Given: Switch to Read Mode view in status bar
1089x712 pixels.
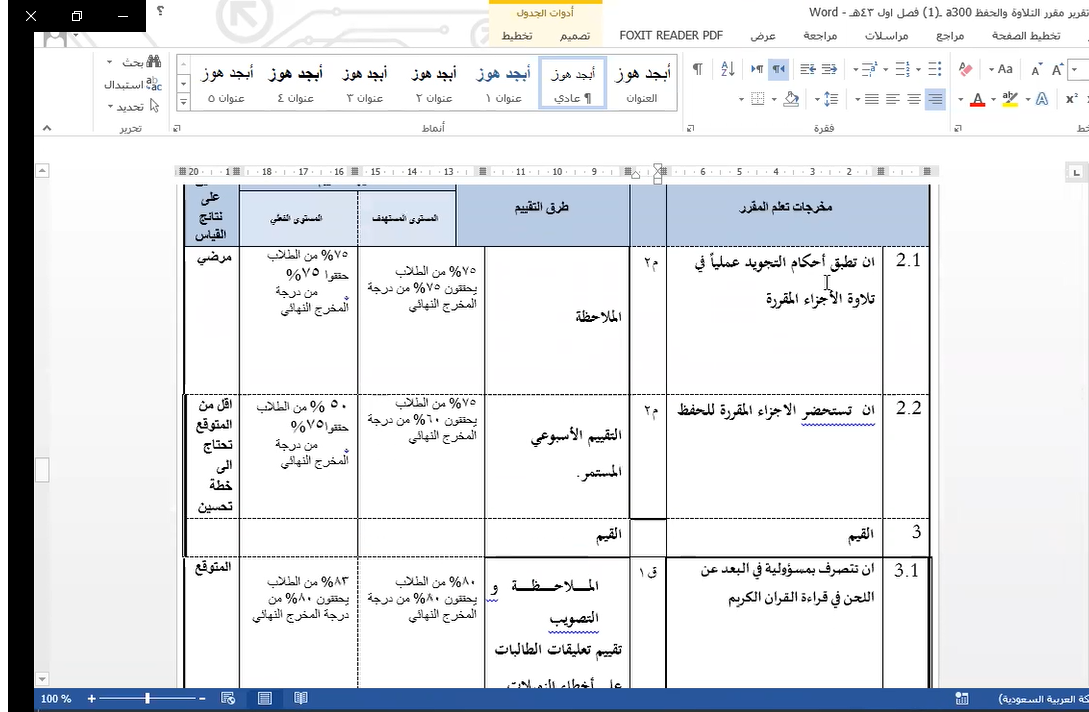Looking at the screenshot, I should click(300, 699).
